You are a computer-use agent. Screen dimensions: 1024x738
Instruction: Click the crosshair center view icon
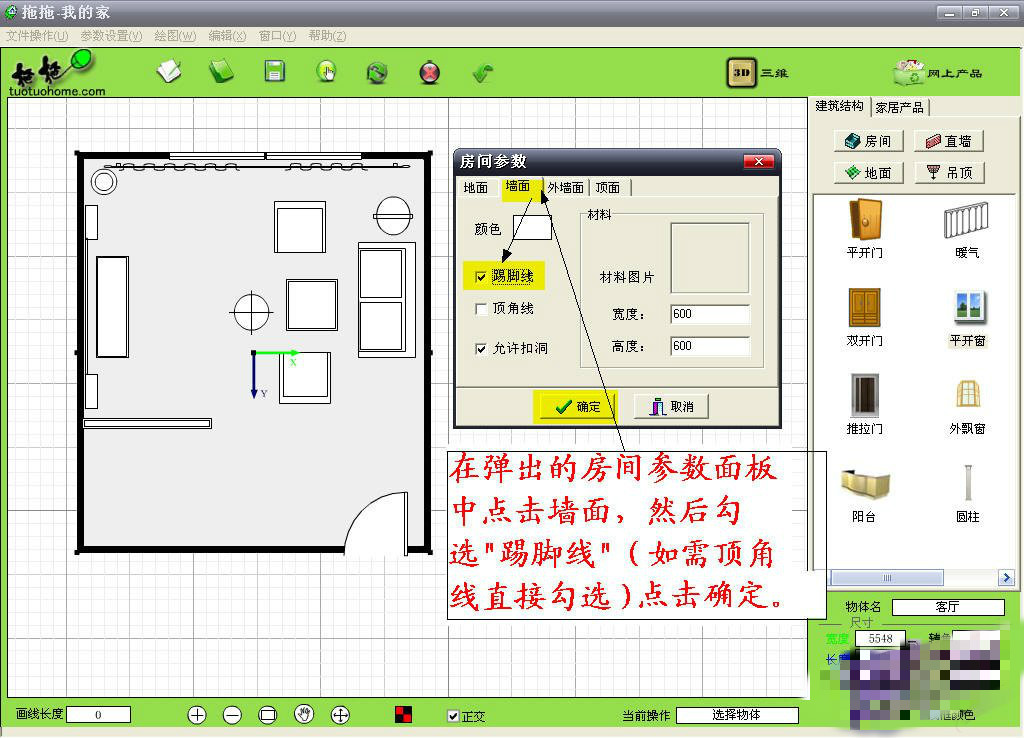coord(340,715)
